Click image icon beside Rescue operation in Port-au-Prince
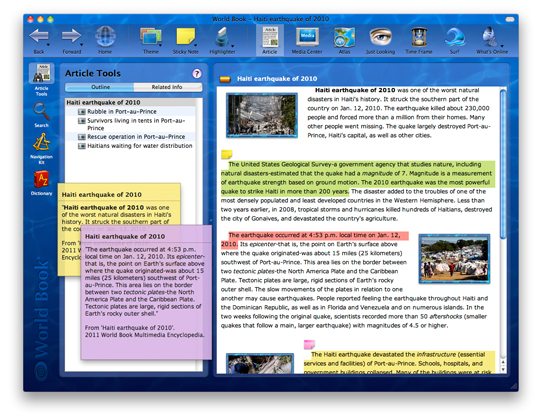Screen dimensions: 540x415 (82, 137)
